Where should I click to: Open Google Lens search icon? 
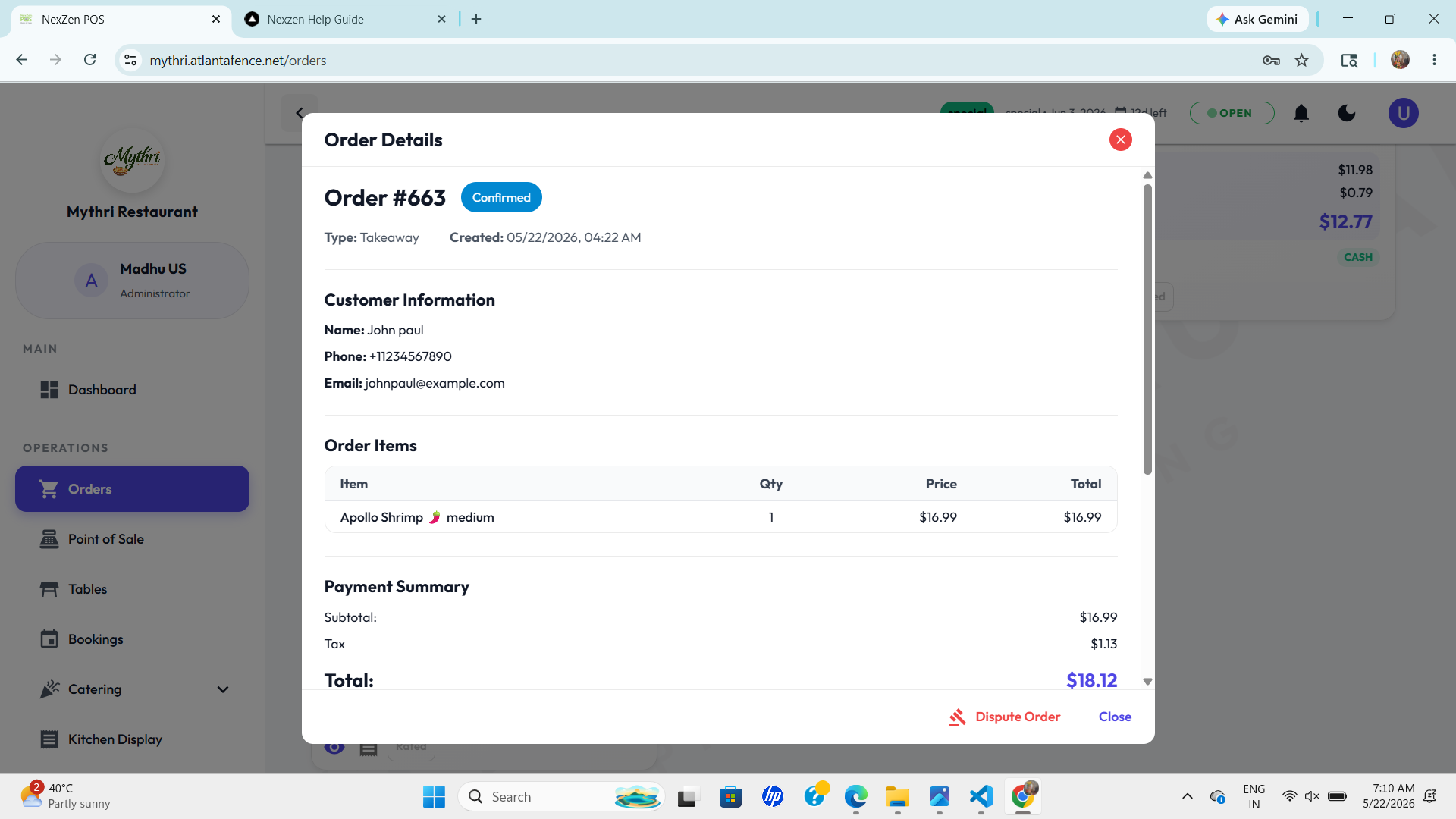[1349, 60]
